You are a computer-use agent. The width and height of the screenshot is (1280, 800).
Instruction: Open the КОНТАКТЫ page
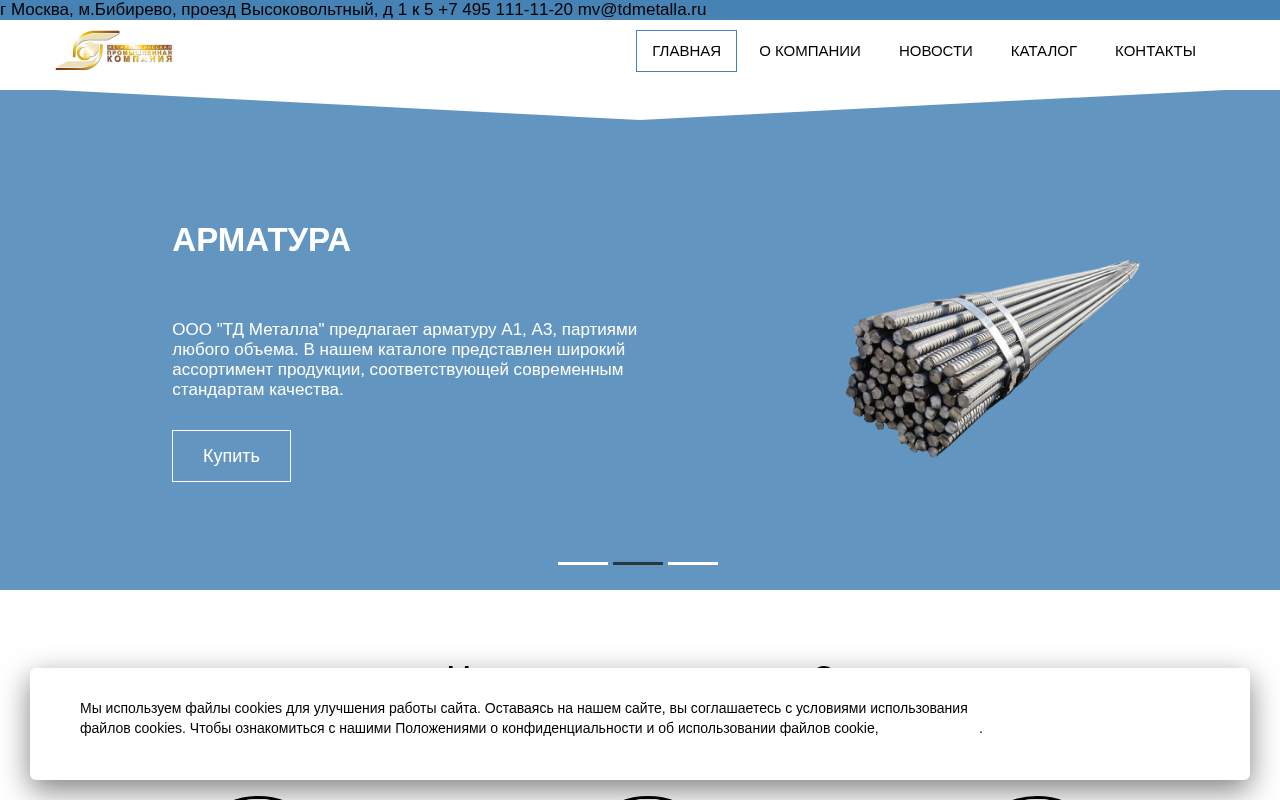click(x=1155, y=51)
